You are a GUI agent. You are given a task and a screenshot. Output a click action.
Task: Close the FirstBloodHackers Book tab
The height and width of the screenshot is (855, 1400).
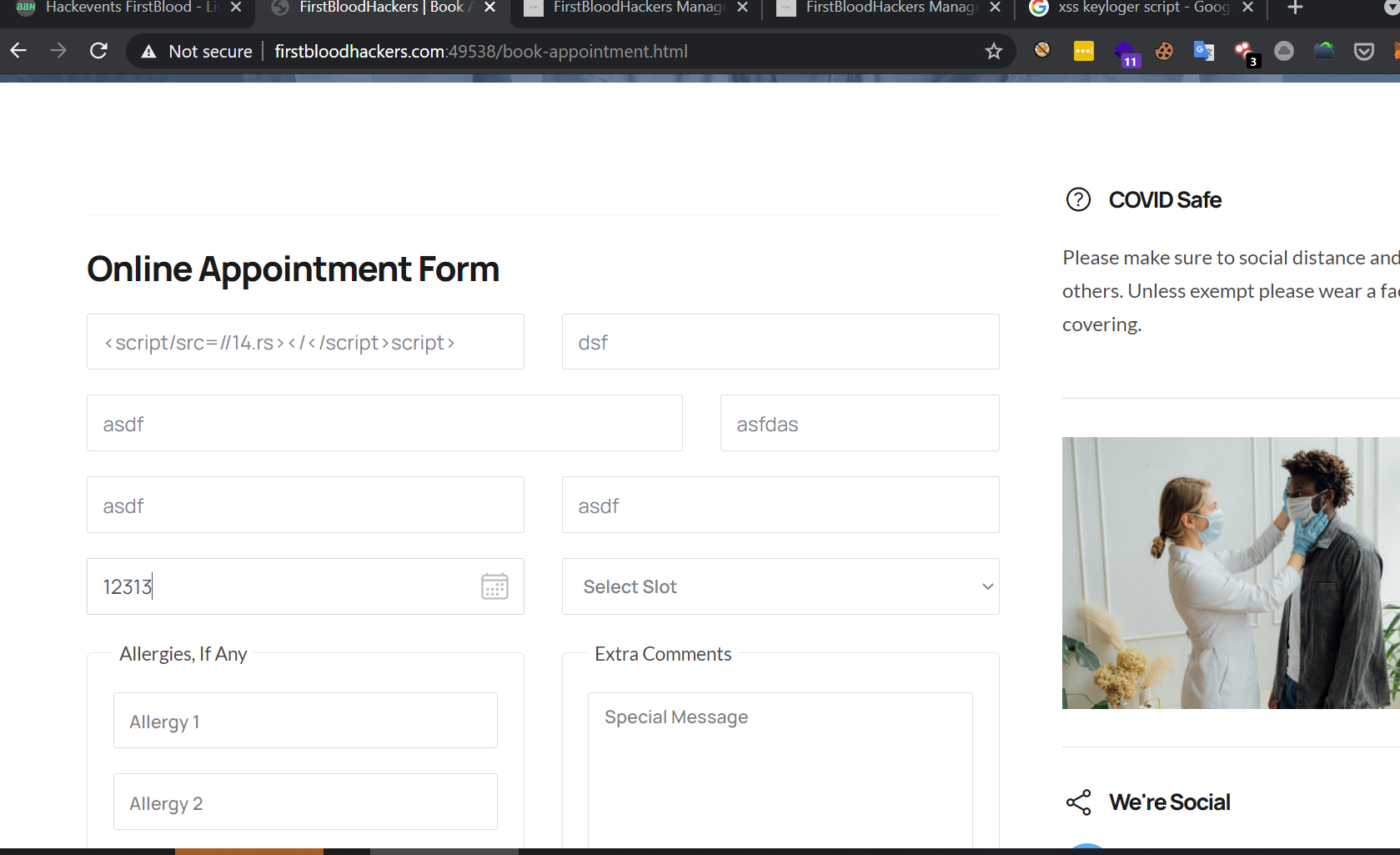(489, 8)
